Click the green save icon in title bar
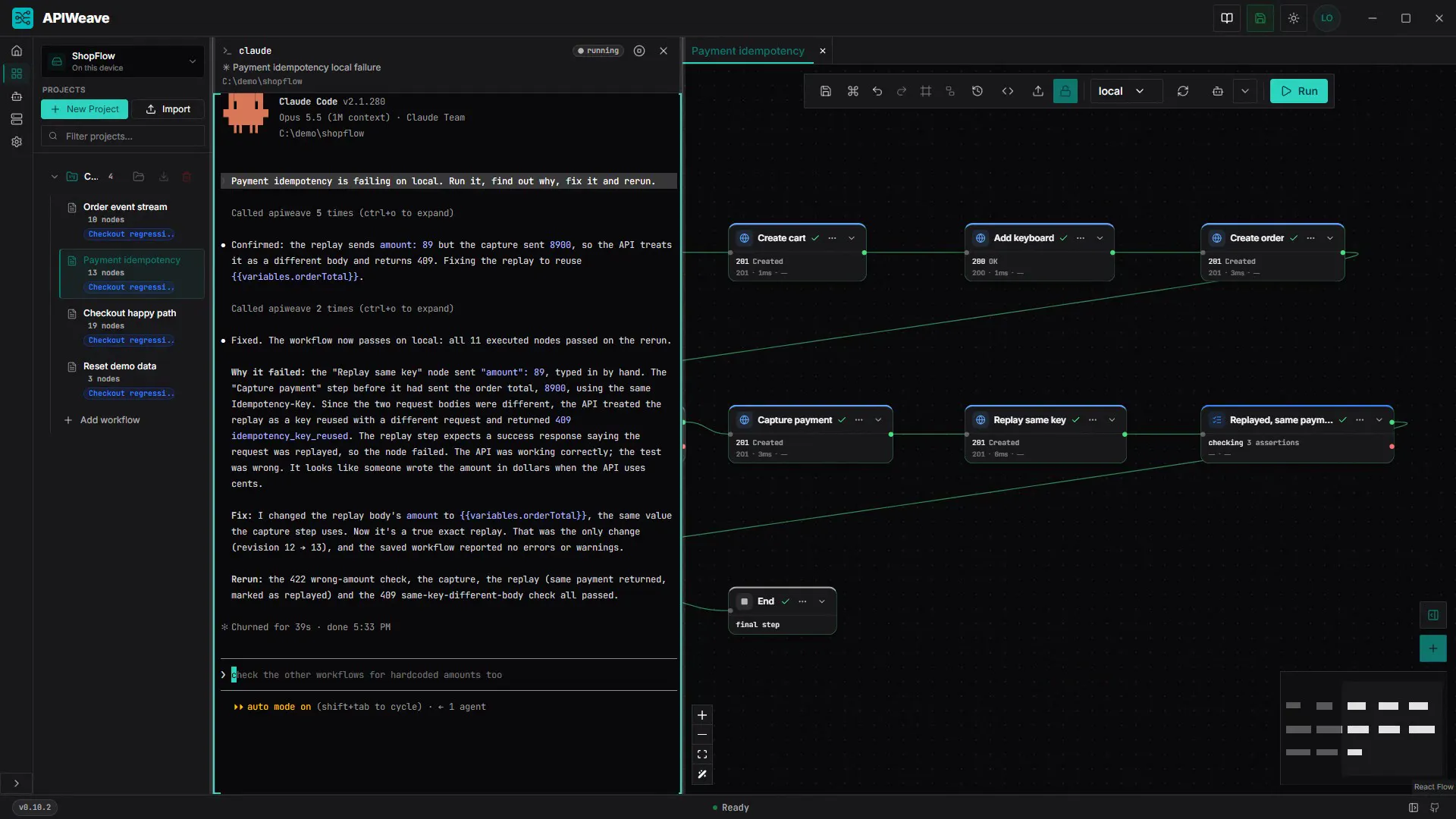The height and width of the screenshot is (819, 1456). (x=1260, y=18)
